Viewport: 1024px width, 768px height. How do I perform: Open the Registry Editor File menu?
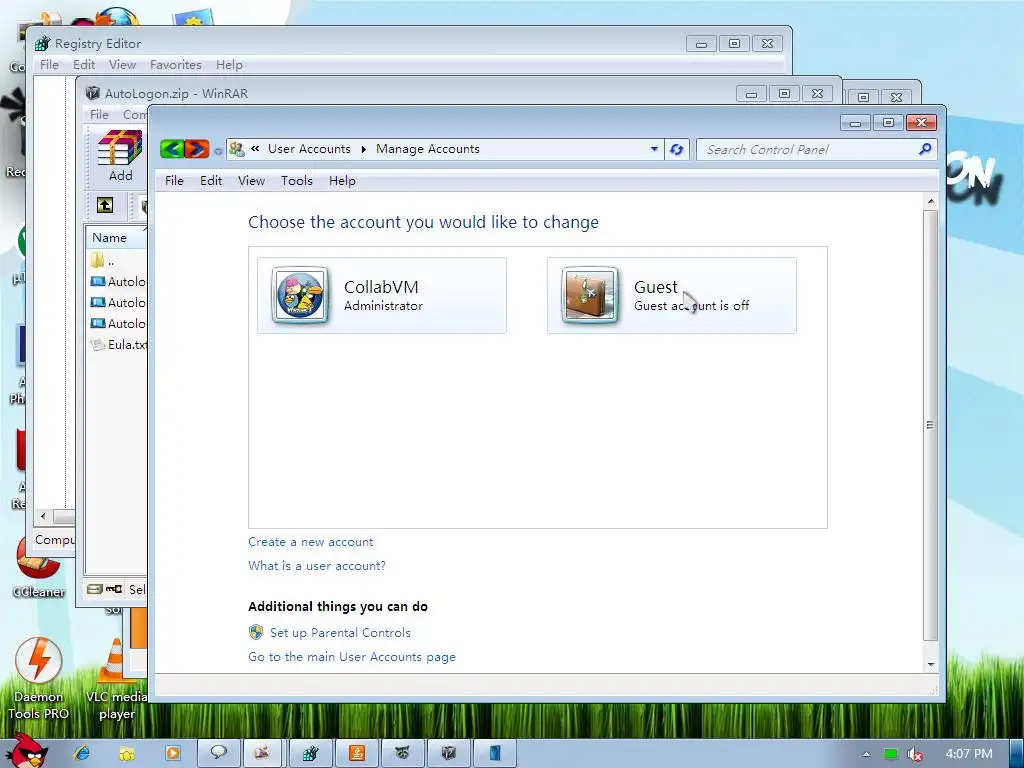[x=49, y=65]
